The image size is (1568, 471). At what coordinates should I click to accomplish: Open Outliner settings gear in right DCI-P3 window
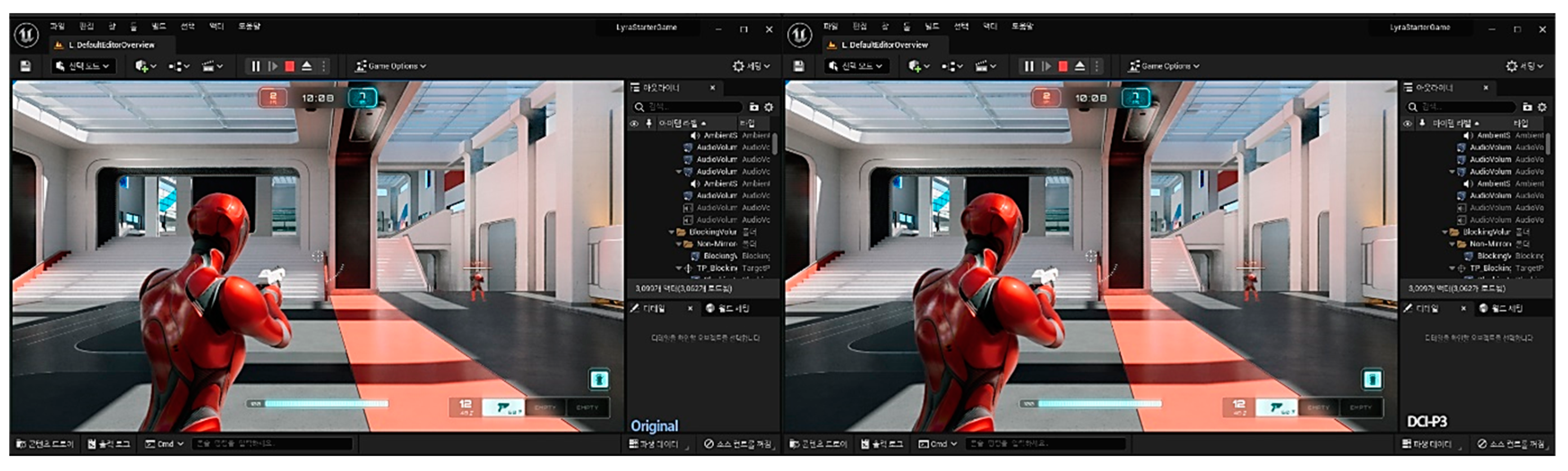click(x=1542, y=107)
